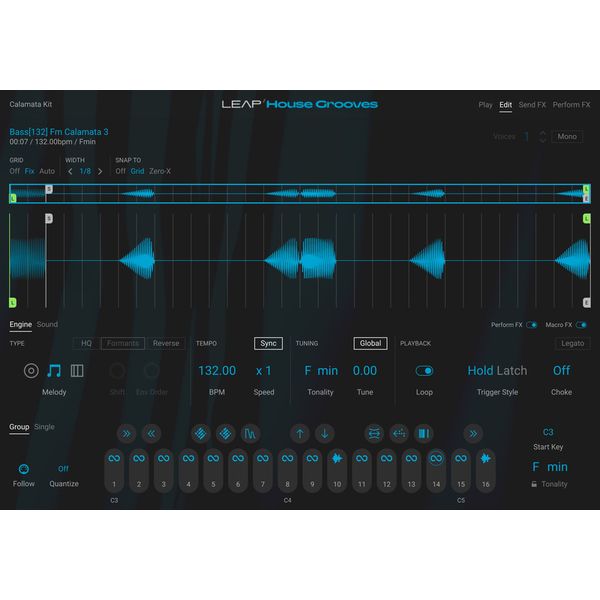Image resolution: width=600 pixels, height=600 pixels.
Task: Click the Calamata Kit preset name
Action: click(31, 104)
